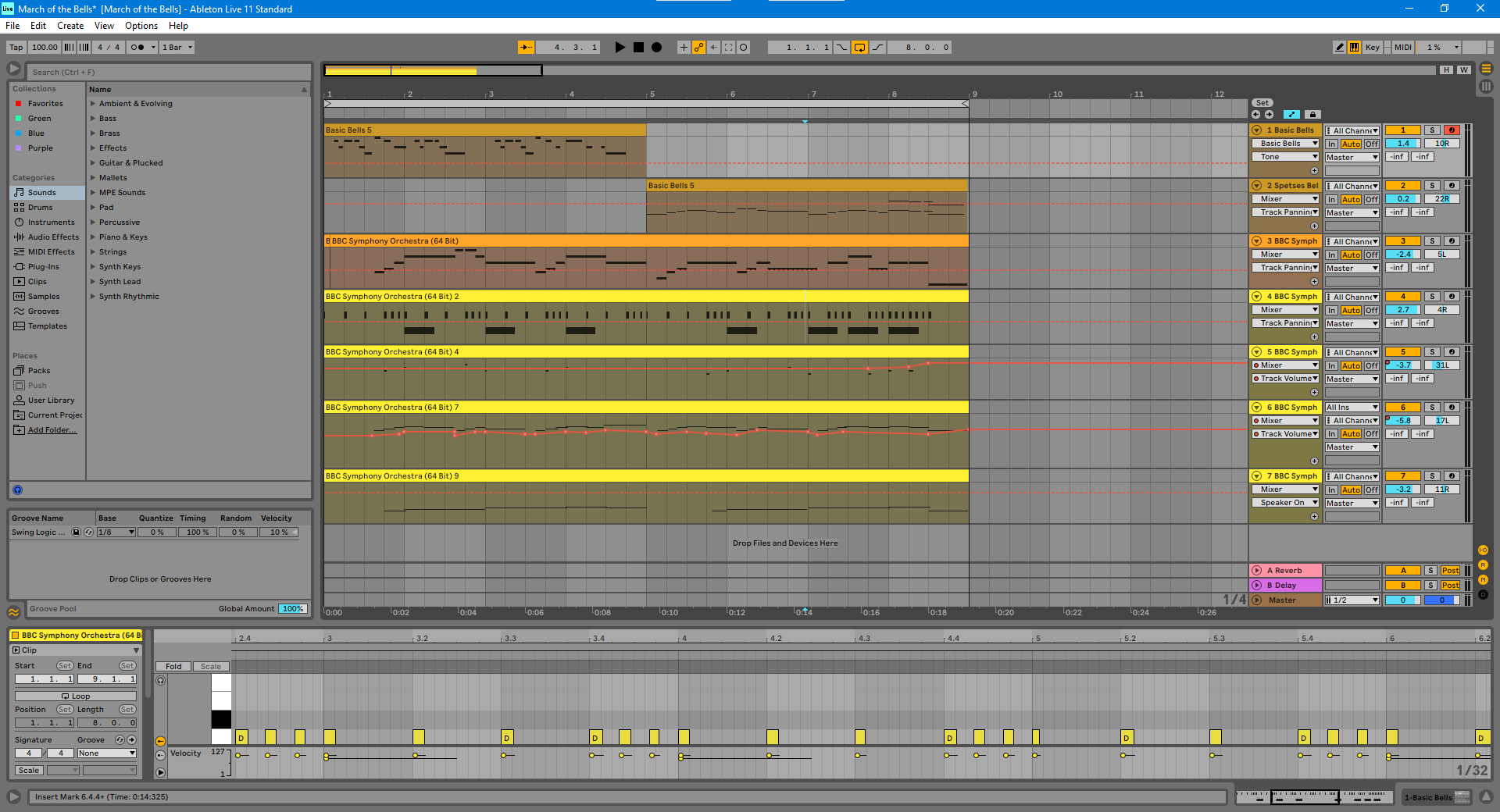Toggle the computer MIDI keyboard icon
This screenshot has width=1500, height=812.
click(x=1354, y=48)
